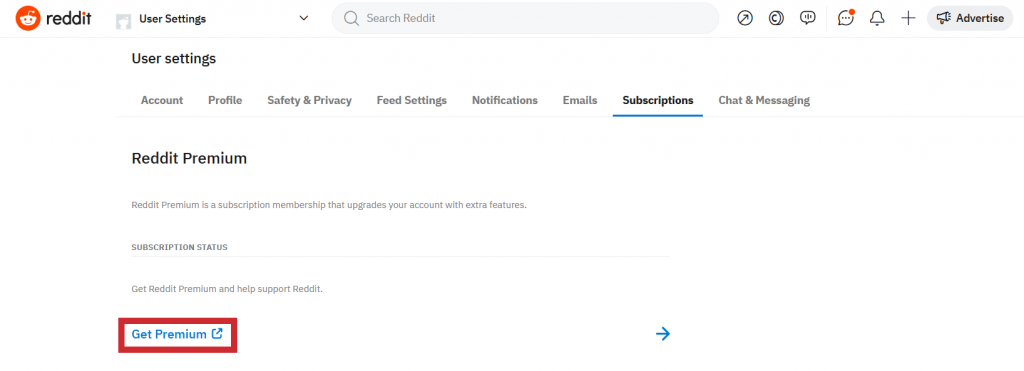Click 'Get Reddit Premium and help support Reddit.' text
1024x371 pixels.
pyautogui.click(x=227, y=289)
